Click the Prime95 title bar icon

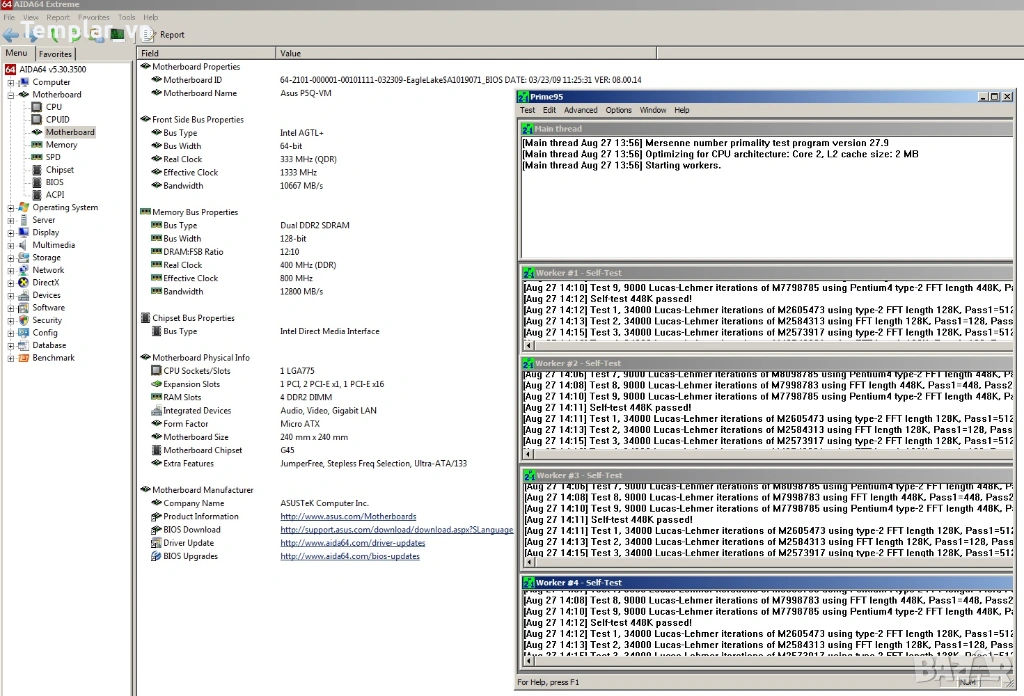[524, 97]
